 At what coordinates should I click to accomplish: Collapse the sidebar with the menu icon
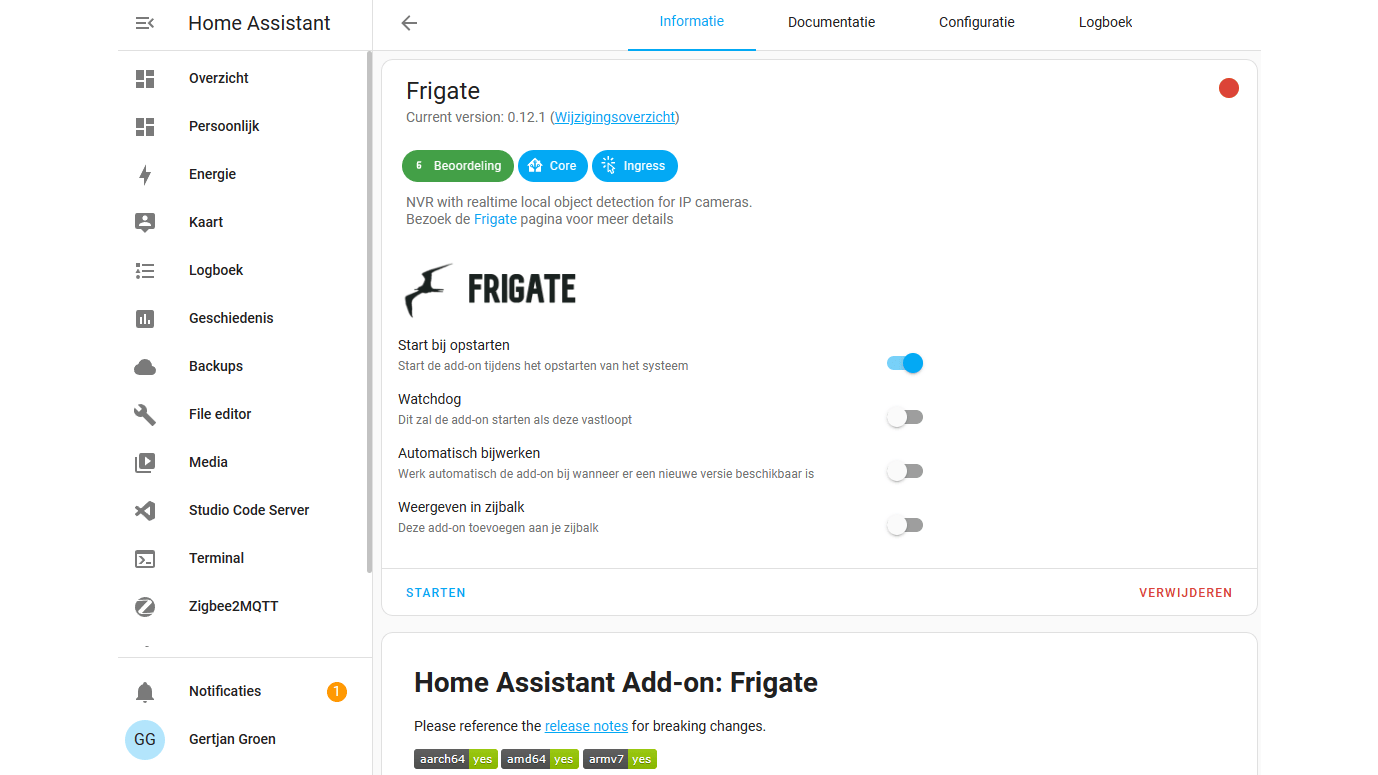coord(145,23)
